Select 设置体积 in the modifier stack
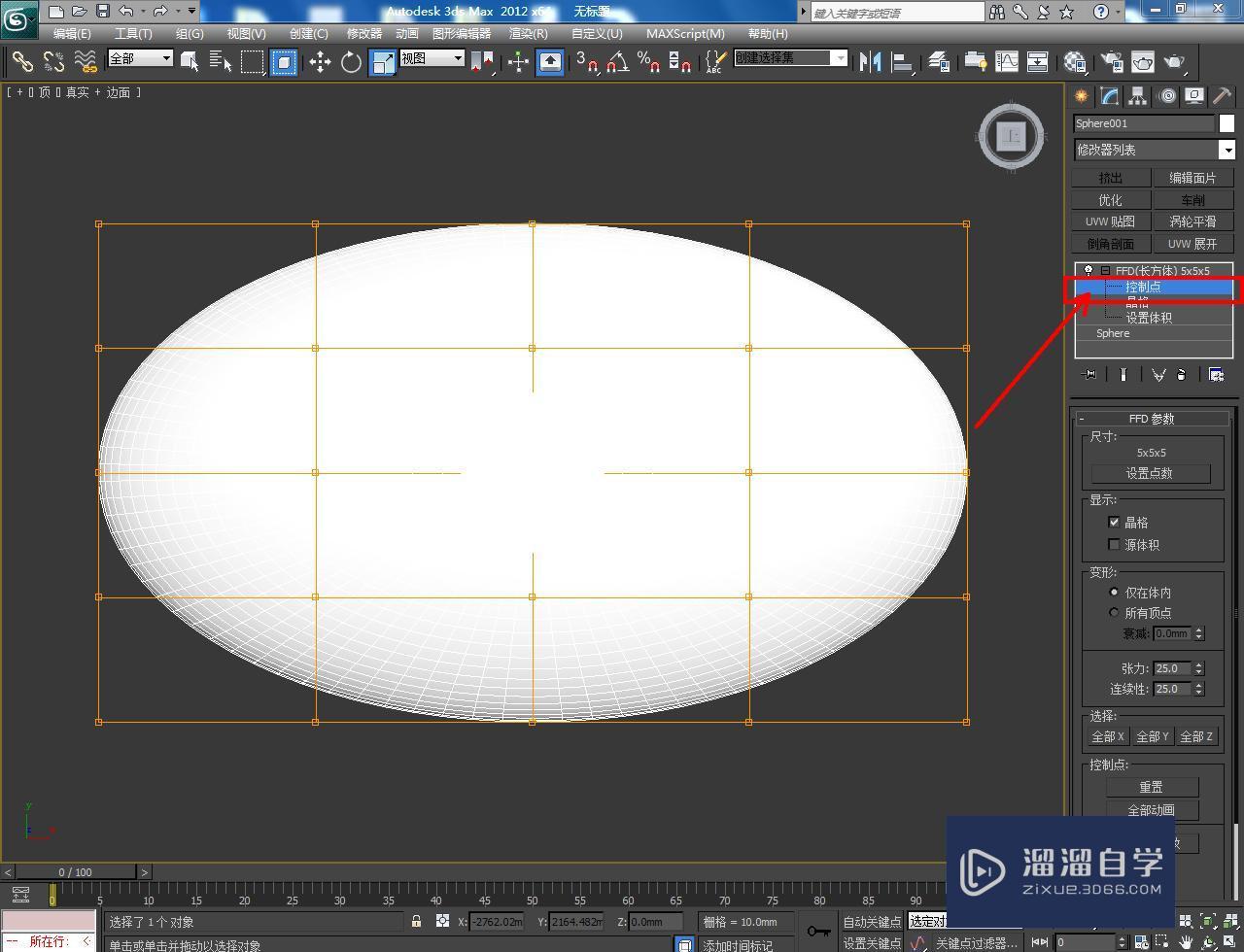 pyautogui.click(x=1150, y=317)
